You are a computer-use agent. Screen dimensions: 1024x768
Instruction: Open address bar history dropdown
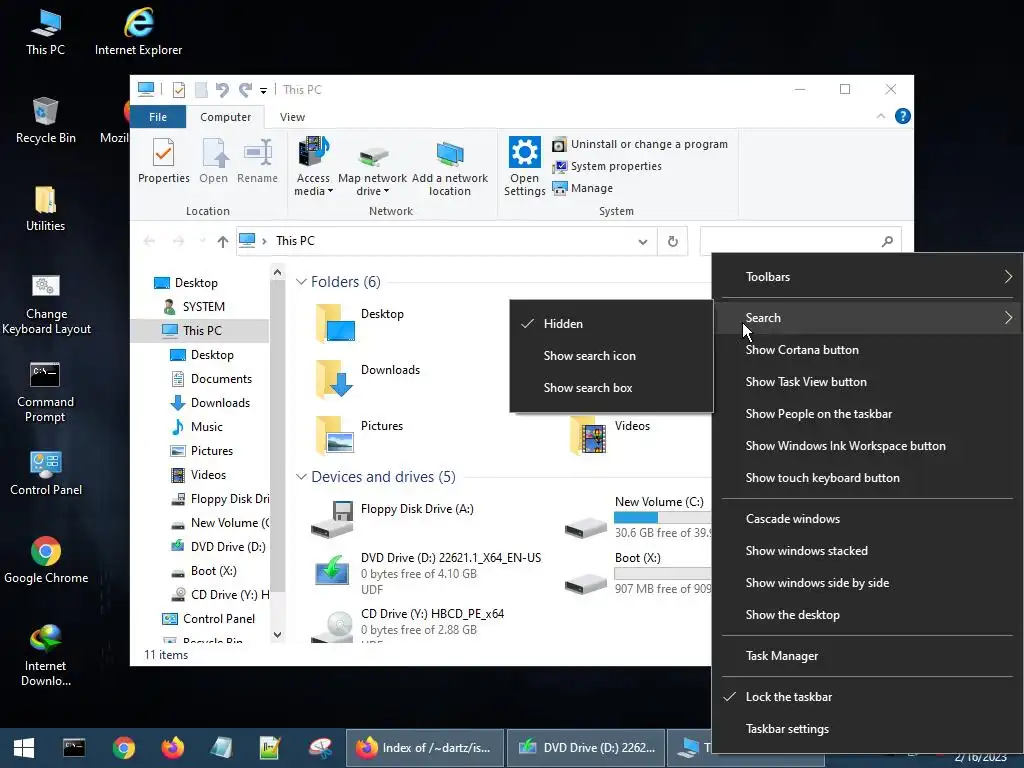[x=643, y=242]
